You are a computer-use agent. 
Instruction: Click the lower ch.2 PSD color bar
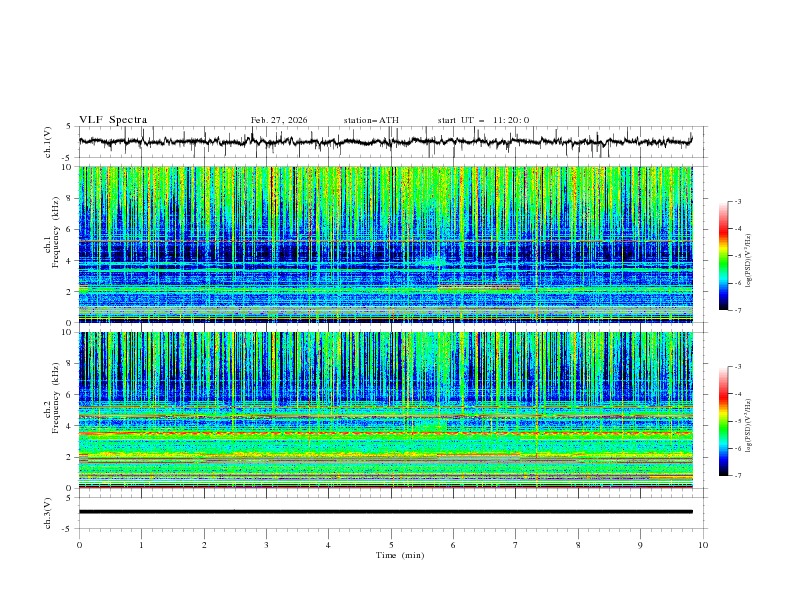click(724, 421)
